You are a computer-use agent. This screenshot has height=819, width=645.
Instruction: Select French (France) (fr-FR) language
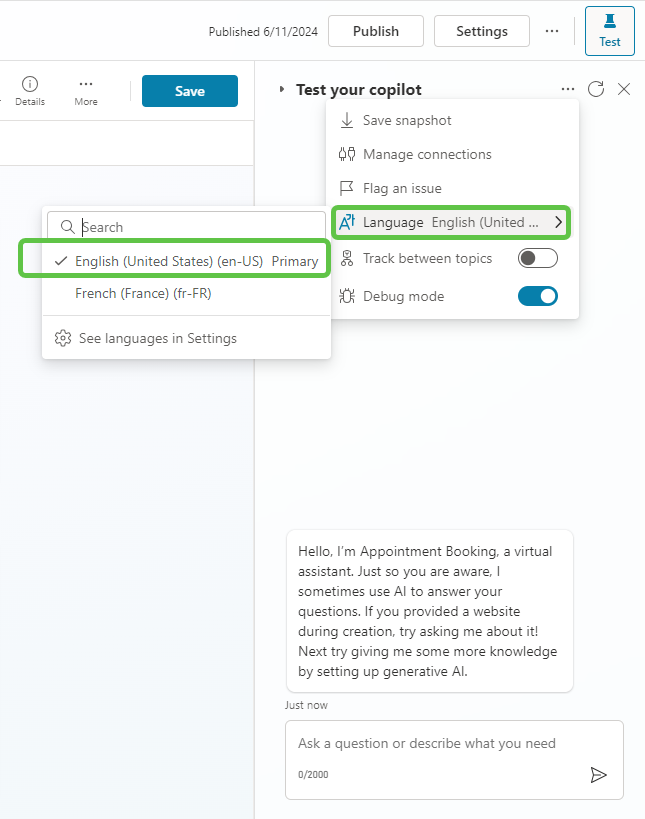tap(143, 293)
